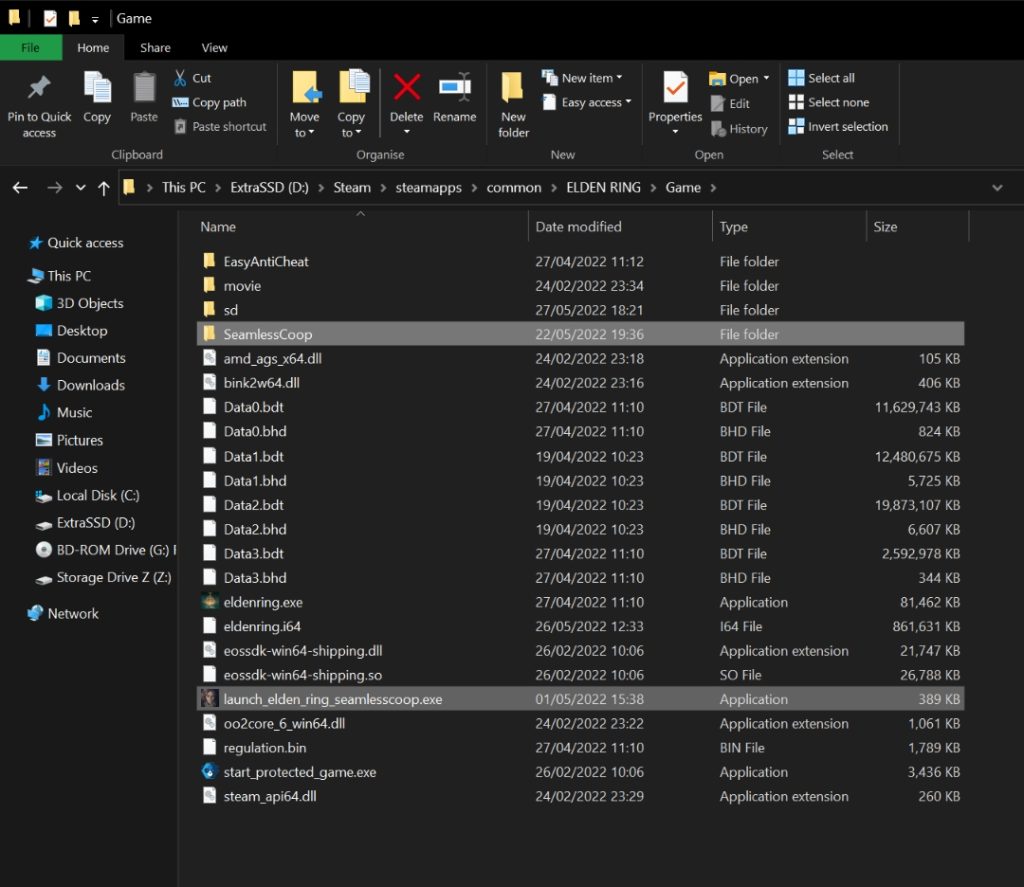Viewport: 1024px width, 887px height.
Task: Open BD-ROM Drive (G:) in the sidebar
Action: point(106,551)
